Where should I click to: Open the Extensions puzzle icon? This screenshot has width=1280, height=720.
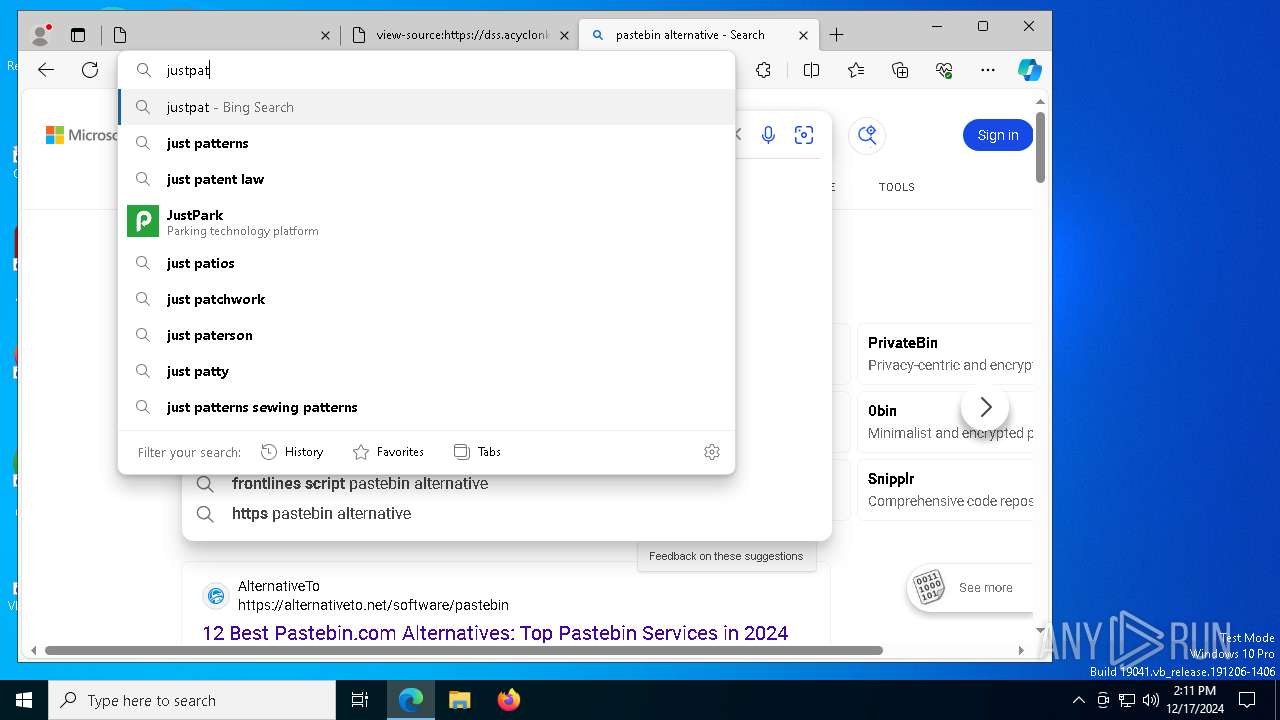point(764,70)
